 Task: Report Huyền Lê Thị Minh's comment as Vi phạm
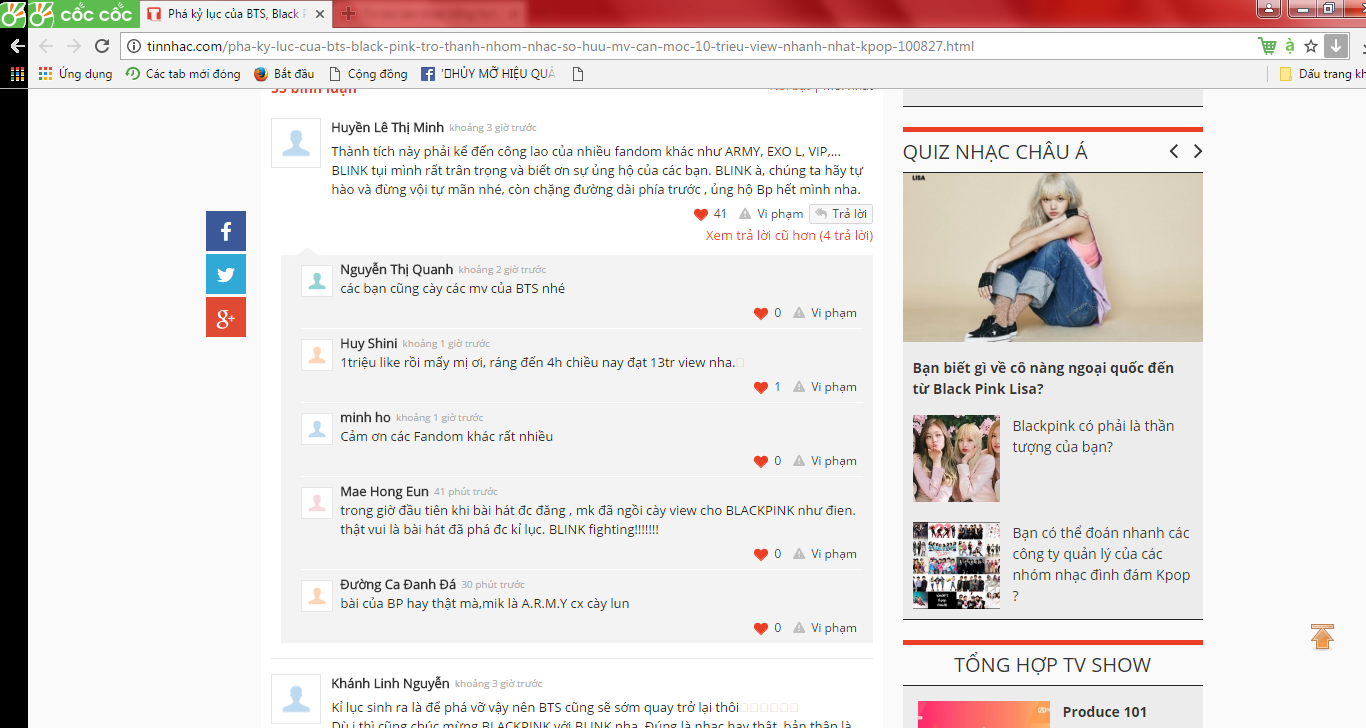click(x=771, y=214)
